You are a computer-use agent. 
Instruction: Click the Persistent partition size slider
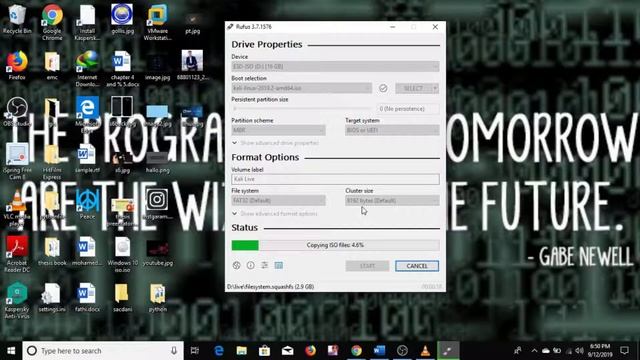pyautogui.click(x=302, y=109)
